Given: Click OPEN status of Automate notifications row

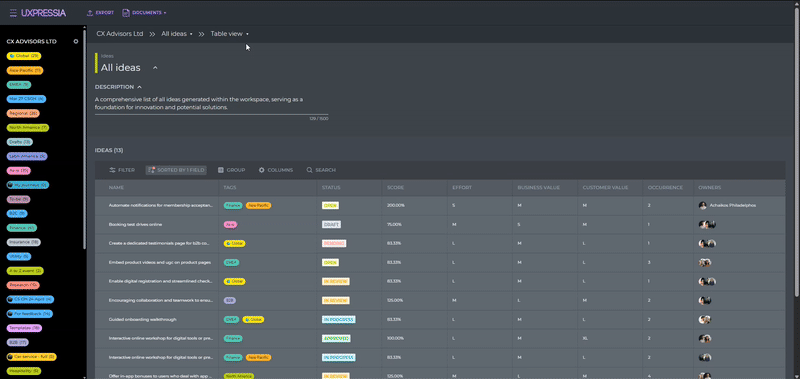Looking at the screenshot, I should [330, 205].
